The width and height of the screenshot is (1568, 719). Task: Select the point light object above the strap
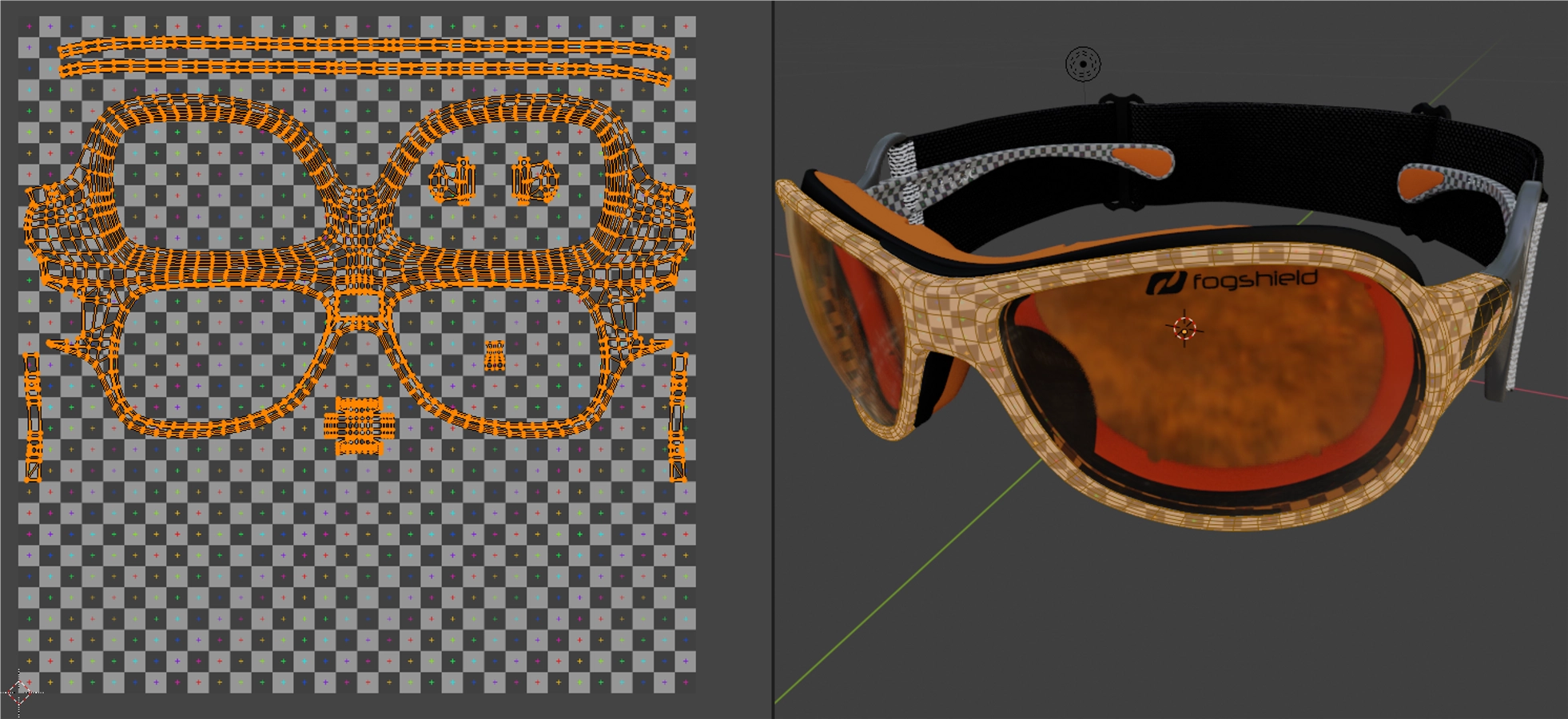click(x=1083, y=64)
